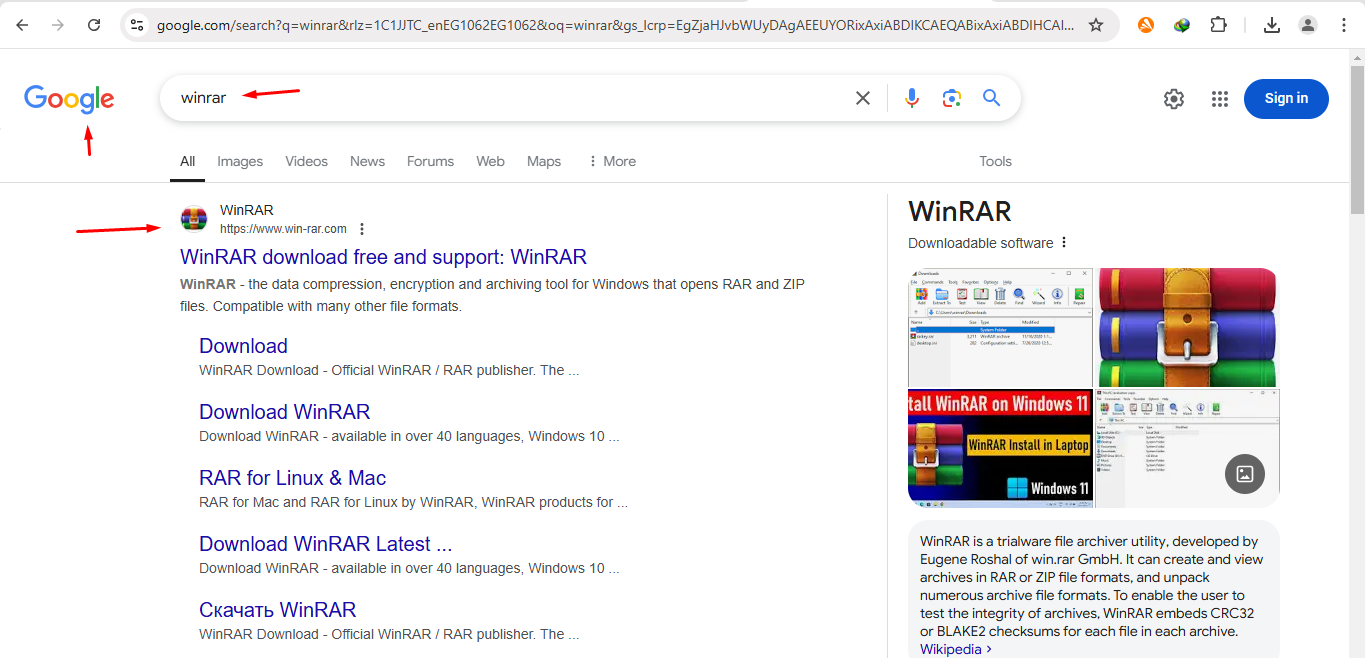The height and width of the screenshot is (658, 1365).
Task: Open browser Downloads icon
Action: [x=1272, y=25]
